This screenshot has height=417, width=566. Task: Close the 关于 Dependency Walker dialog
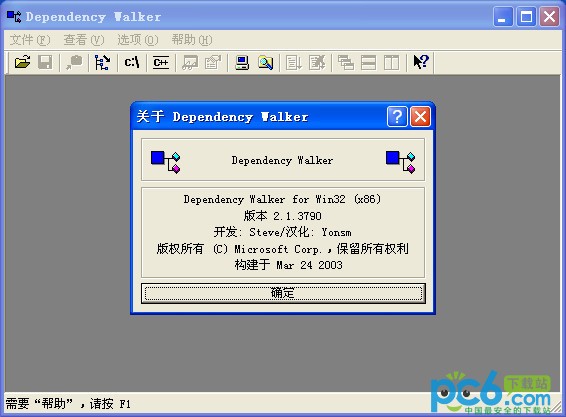[x=420, y=117]
